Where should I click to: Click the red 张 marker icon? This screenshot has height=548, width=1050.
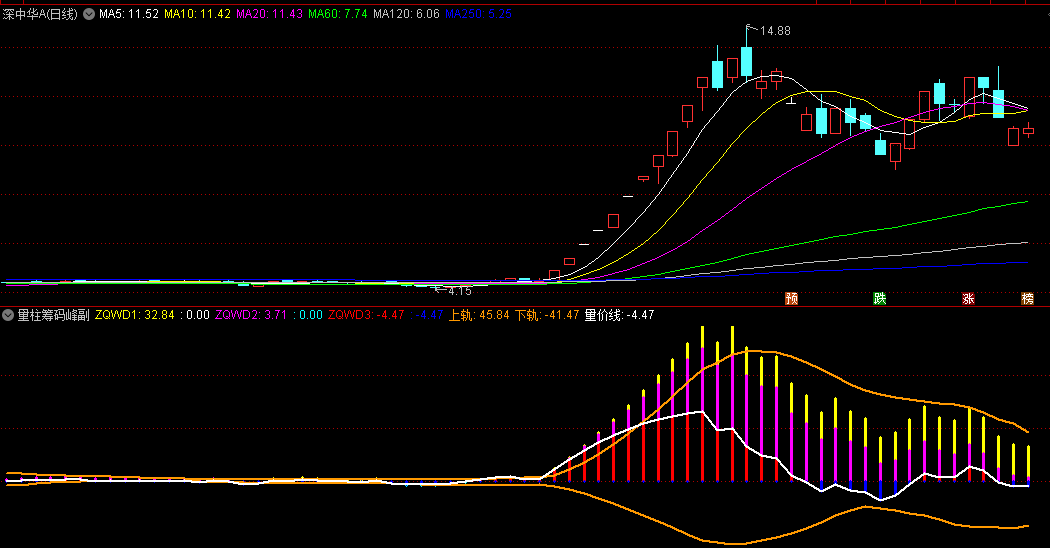(968, 298)
